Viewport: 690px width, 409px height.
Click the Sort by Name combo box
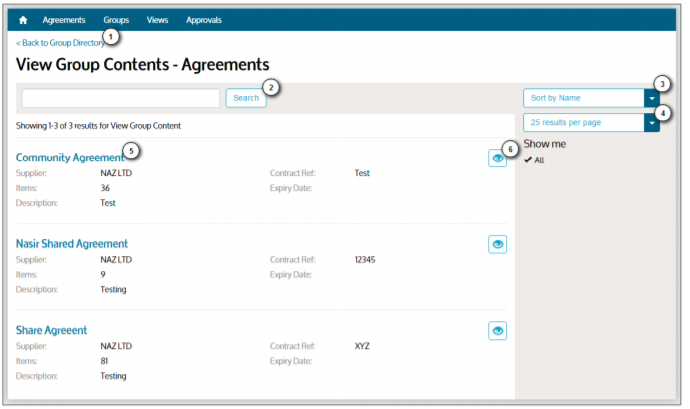tap(583, 98)
